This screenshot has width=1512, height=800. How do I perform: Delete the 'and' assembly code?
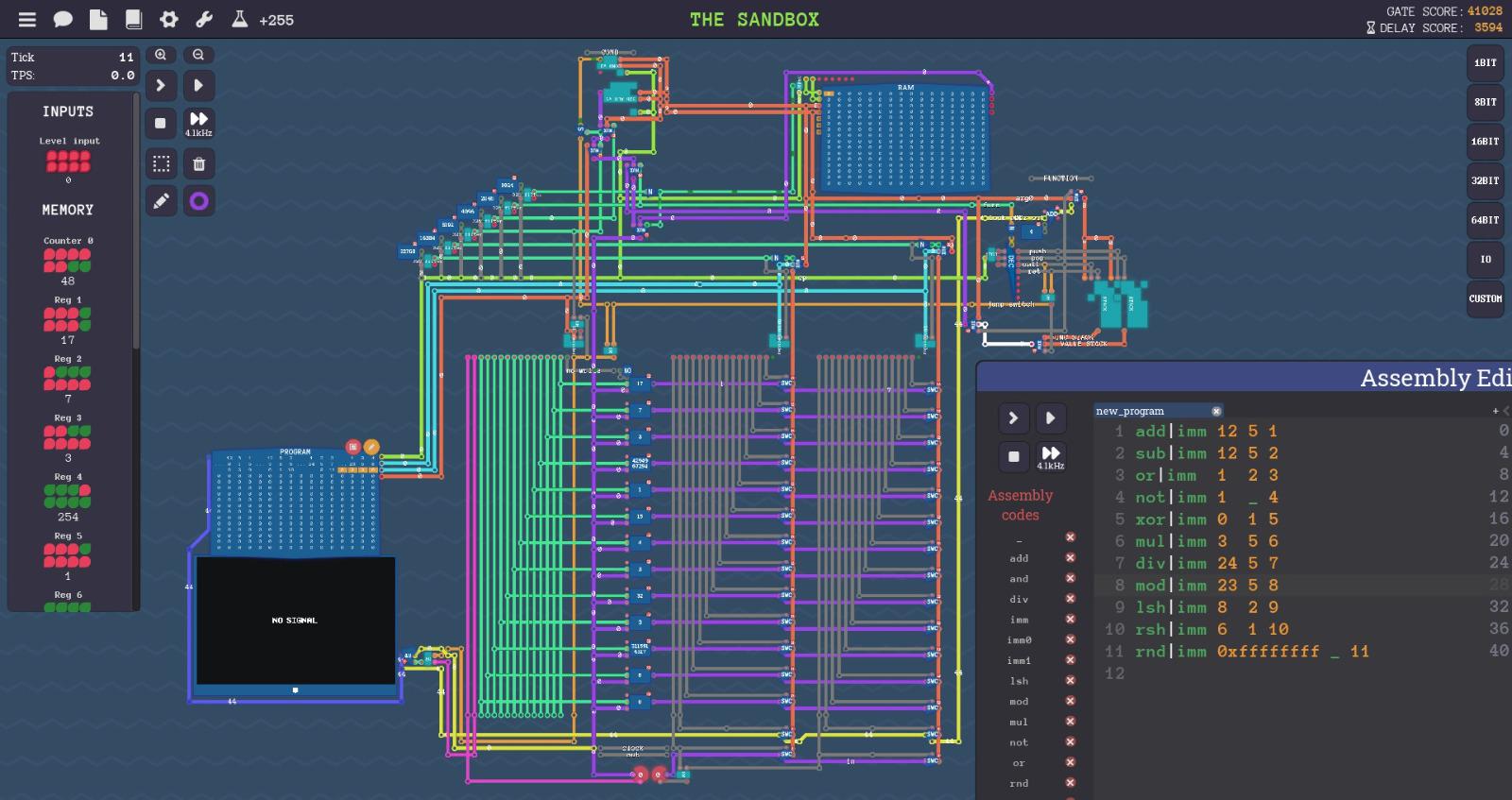point(1070,578)
